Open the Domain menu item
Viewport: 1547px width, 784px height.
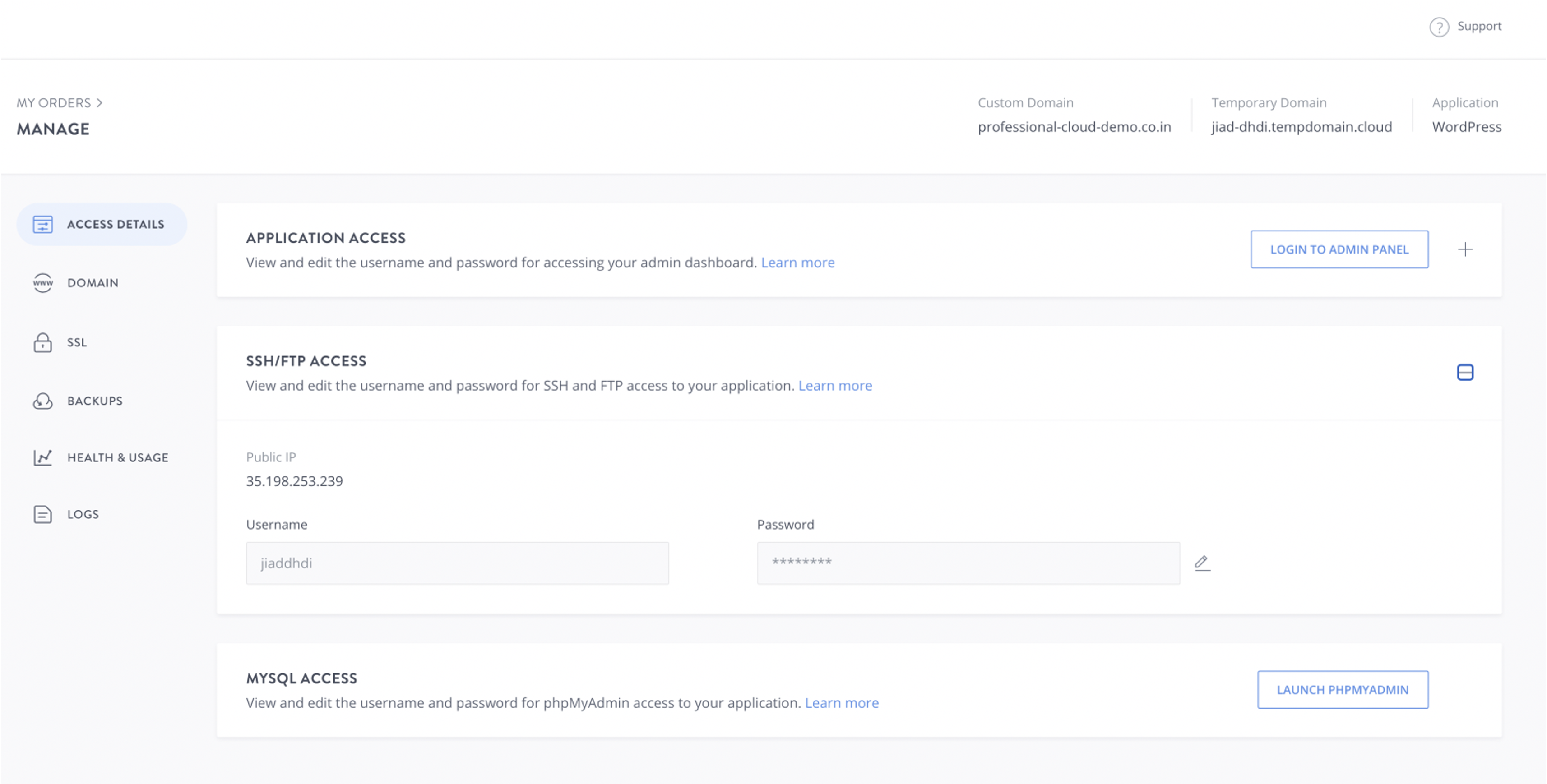point(93,283)
